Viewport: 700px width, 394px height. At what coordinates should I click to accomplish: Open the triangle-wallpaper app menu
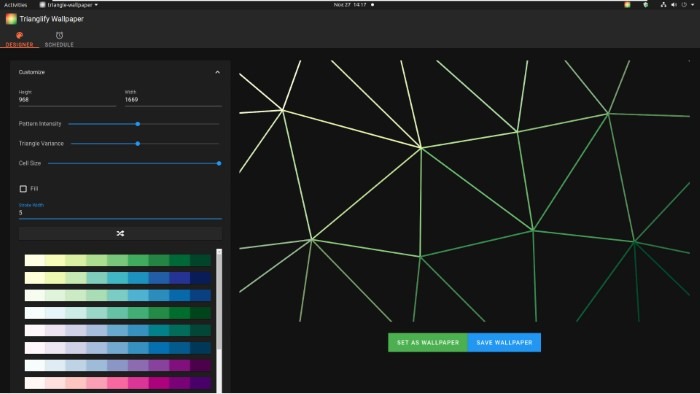68,5
